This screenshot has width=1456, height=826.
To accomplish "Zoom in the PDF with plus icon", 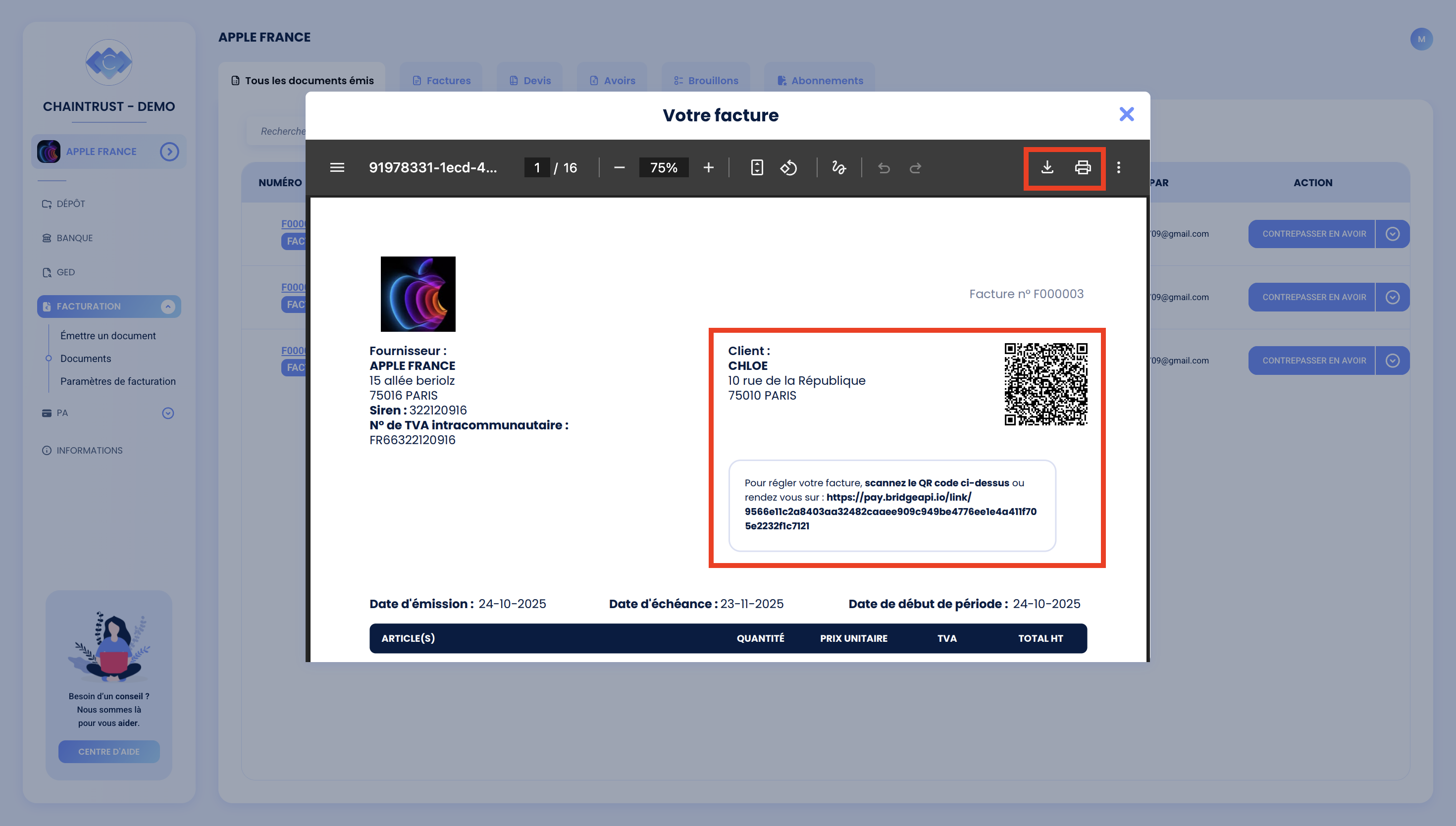I will point(708,167).
